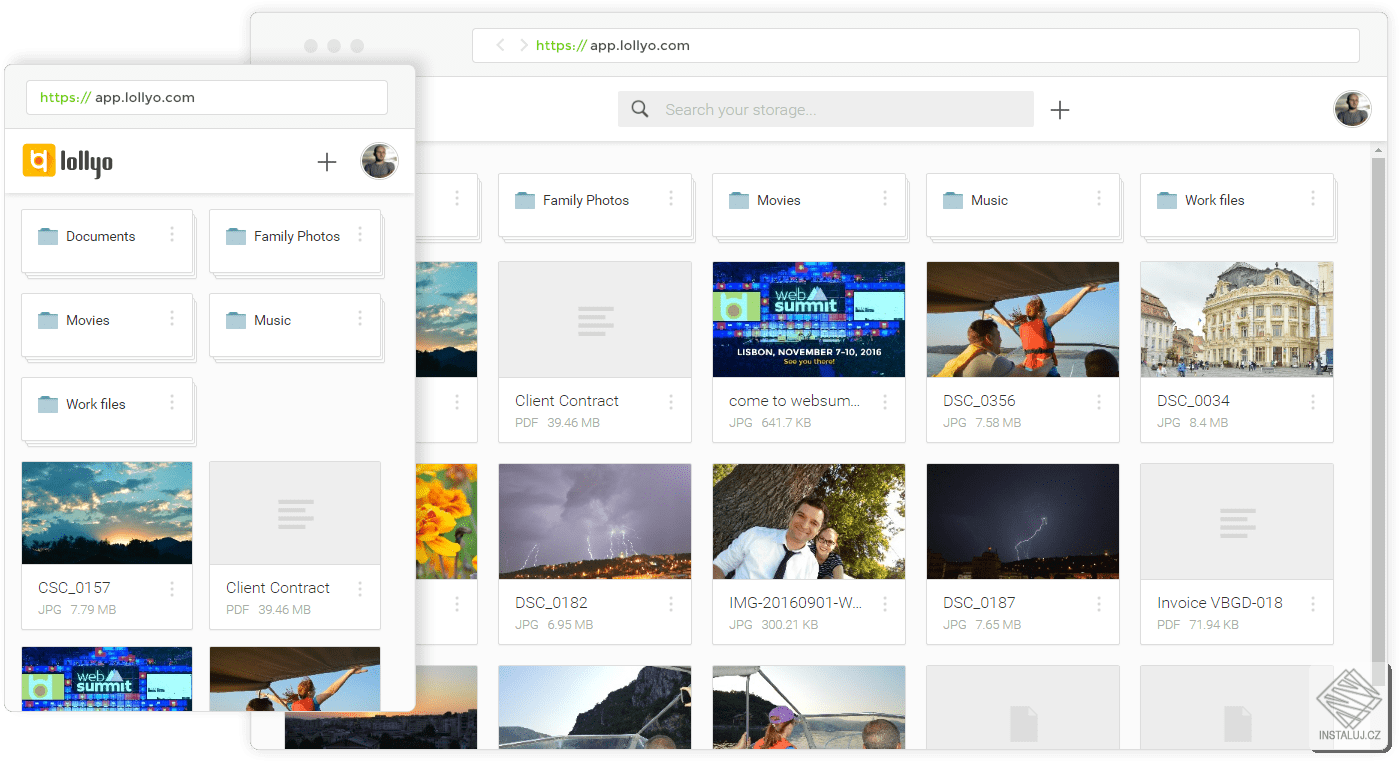Click the vertical scrollbar in the back window

tap(1378, 420)
